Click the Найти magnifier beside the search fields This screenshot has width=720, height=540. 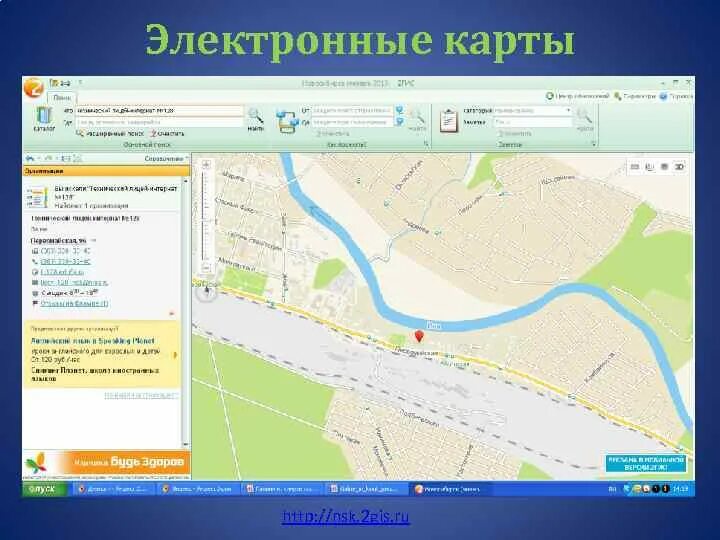[256, 119]
